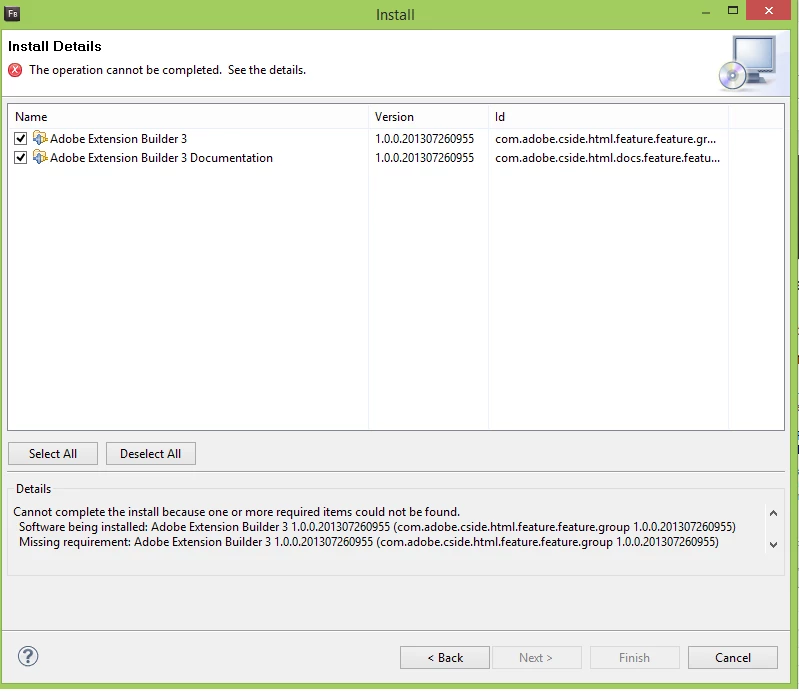Click version 1.0.0.201307260955 of Extension Builder 3 row
This screenshot has height=692, width=799.
point(424,139)
